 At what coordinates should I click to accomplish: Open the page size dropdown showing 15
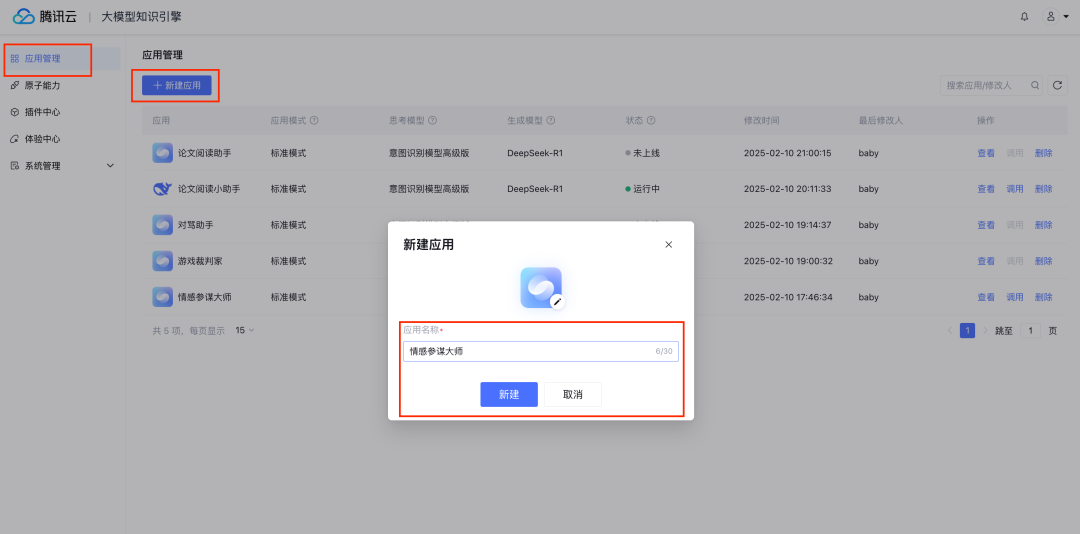245,330
